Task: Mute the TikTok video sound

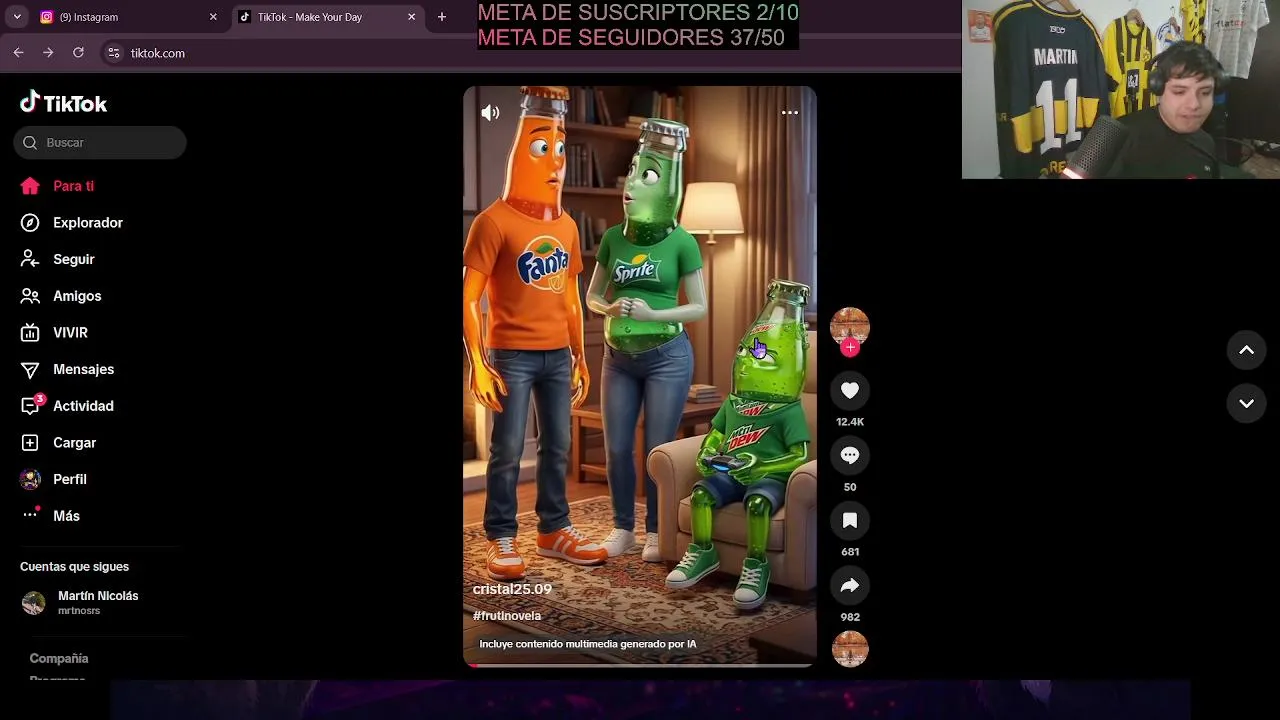Action: [490, 113]
